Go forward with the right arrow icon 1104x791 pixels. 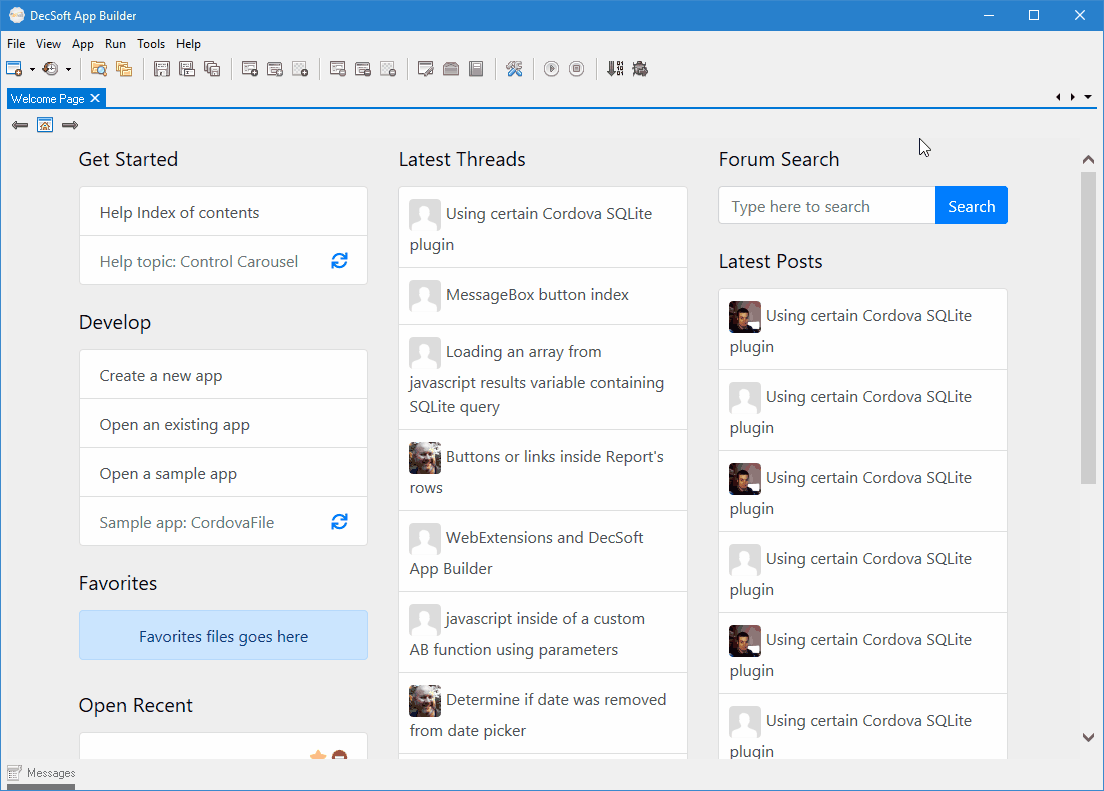click(70, 125)
